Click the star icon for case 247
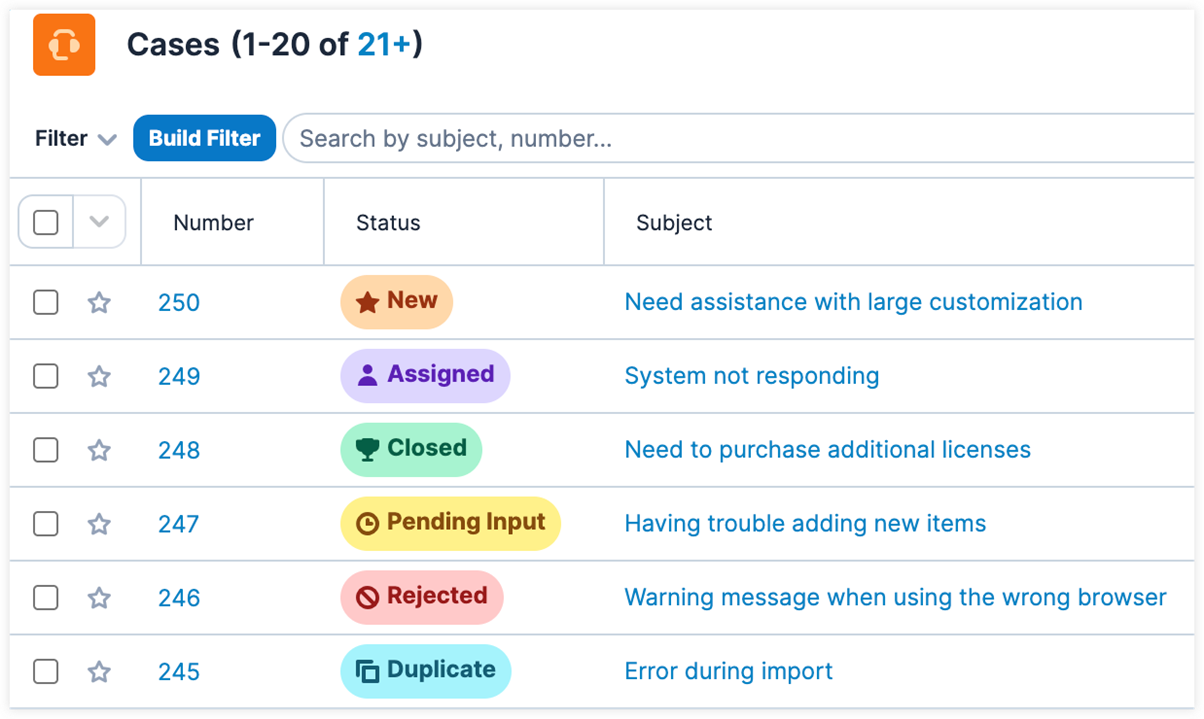 (x=99, y=524)
